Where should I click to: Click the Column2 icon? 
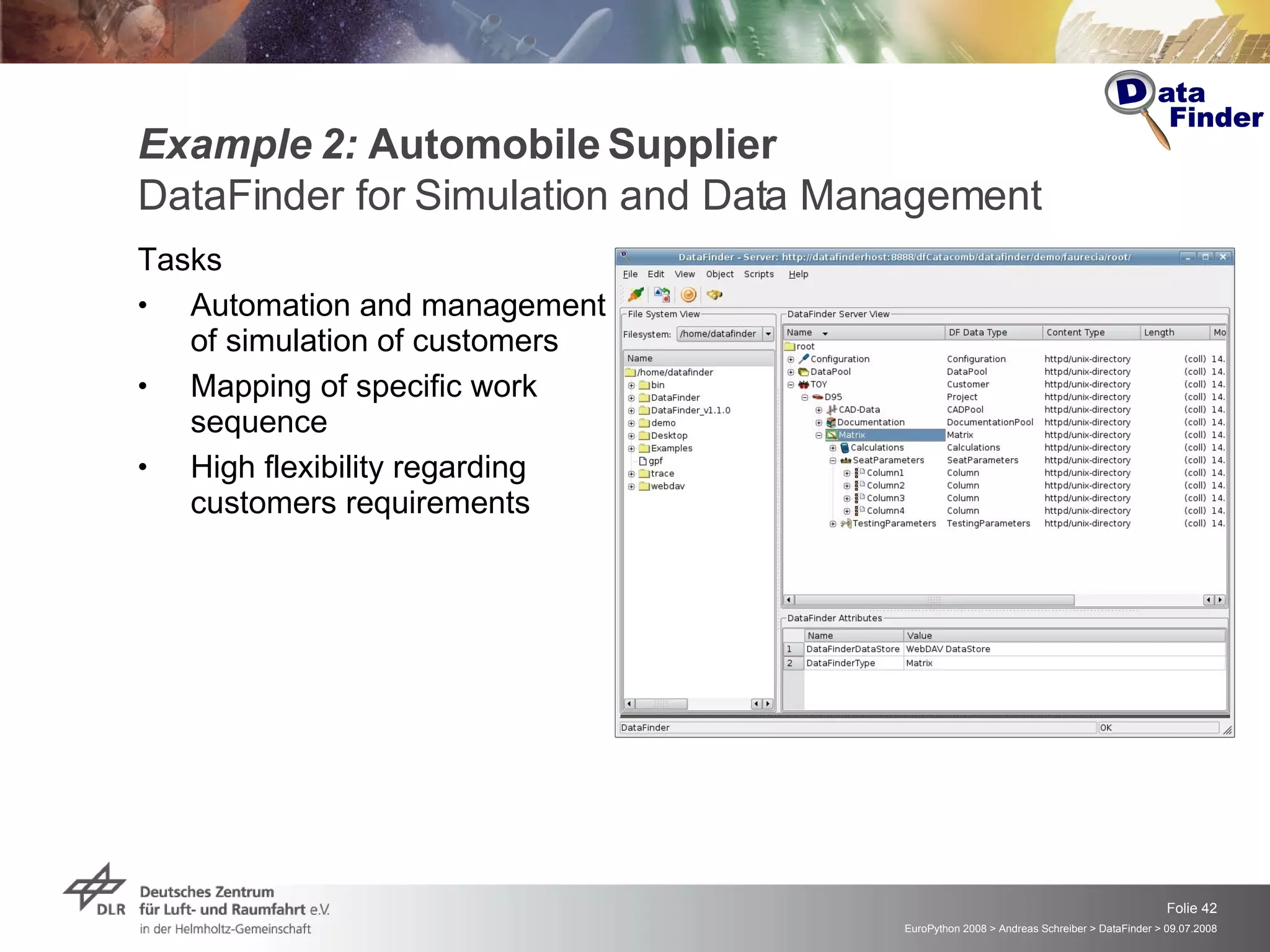click(x=859, y=485)
